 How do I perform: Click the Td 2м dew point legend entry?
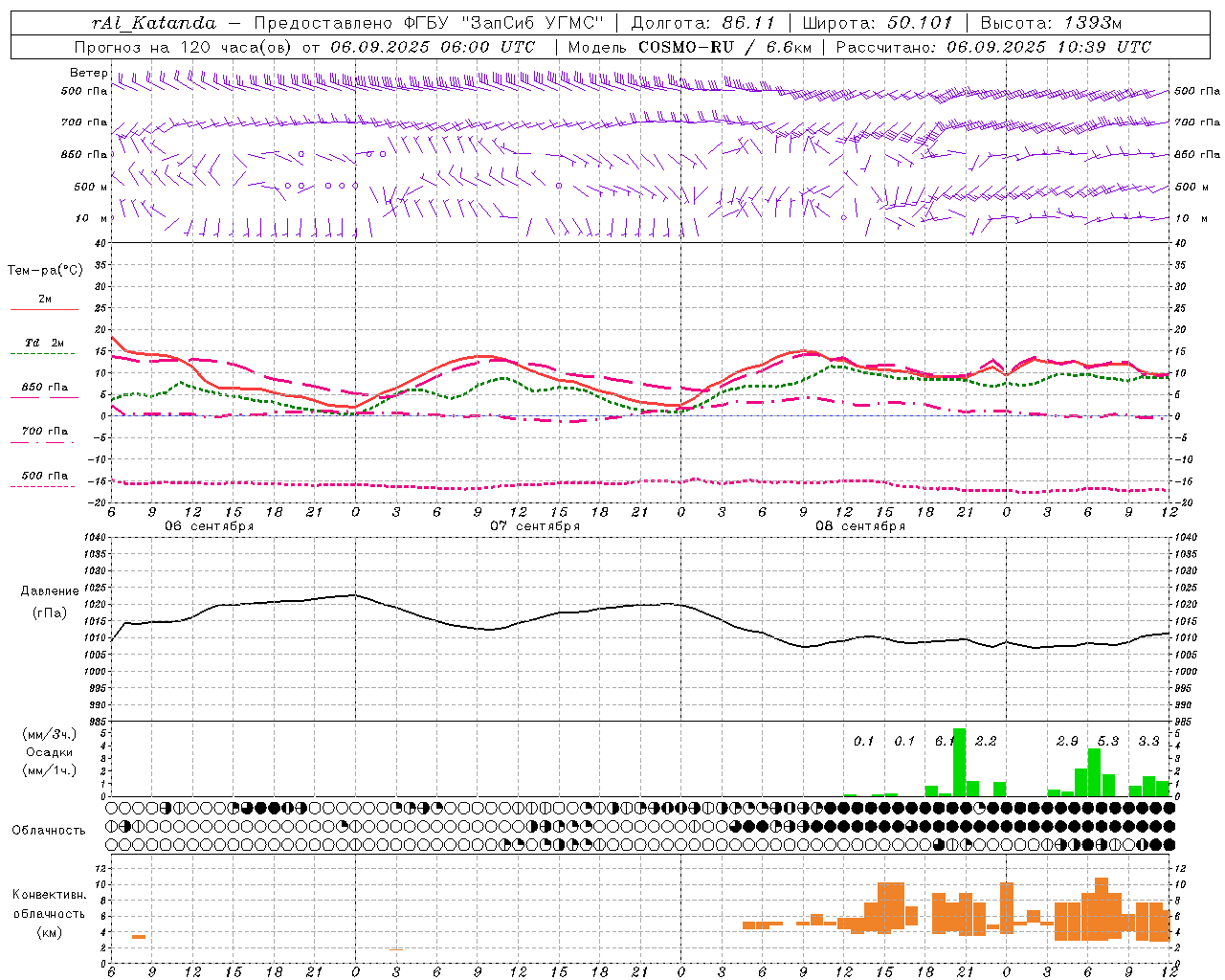[45, 343]
